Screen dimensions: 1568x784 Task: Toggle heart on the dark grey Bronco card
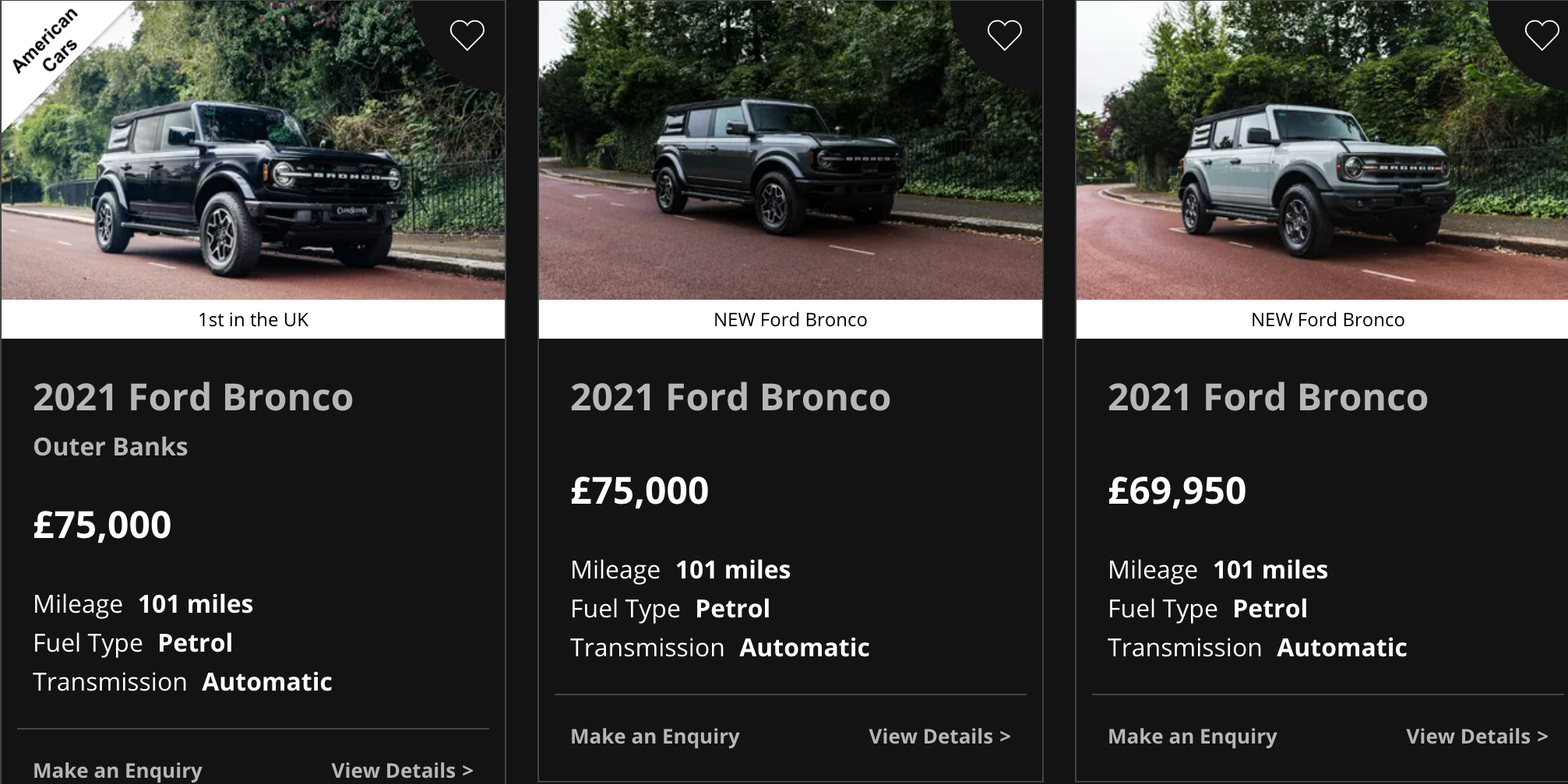point(1004,35)
